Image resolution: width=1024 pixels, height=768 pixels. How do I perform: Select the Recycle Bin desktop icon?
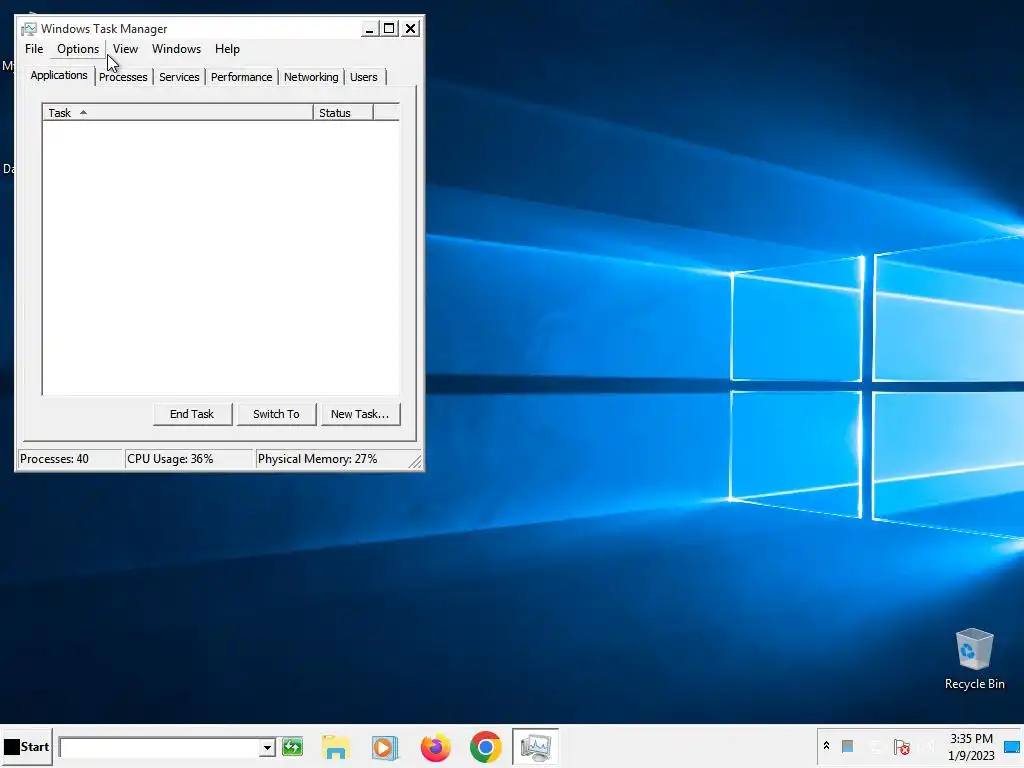click(x=974, y=659)
